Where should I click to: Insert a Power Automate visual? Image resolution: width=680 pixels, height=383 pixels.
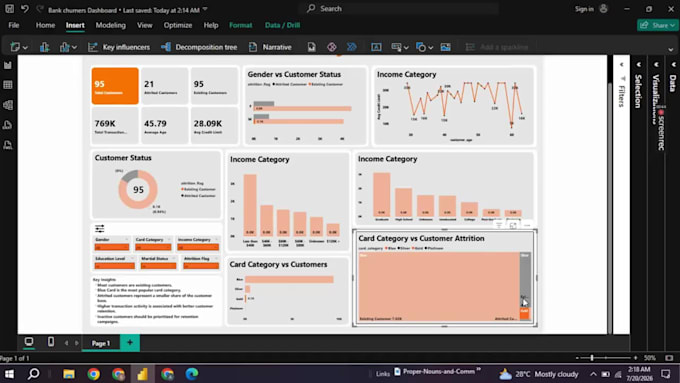[352, 47]
